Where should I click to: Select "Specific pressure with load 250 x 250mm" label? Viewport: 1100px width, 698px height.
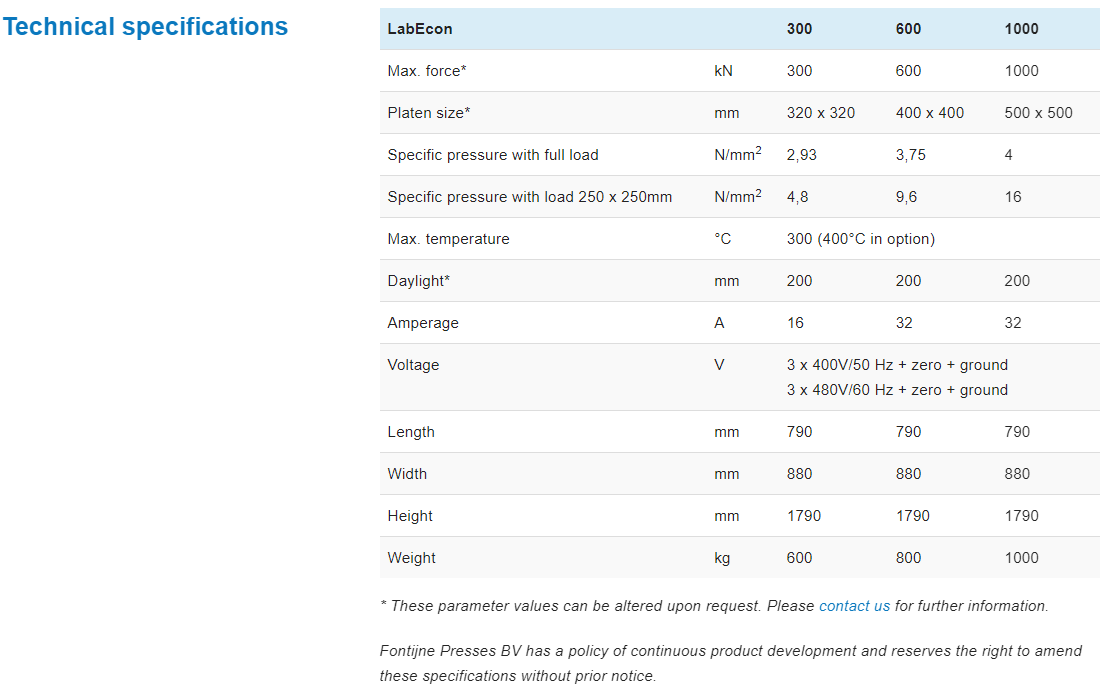(530, 197)
